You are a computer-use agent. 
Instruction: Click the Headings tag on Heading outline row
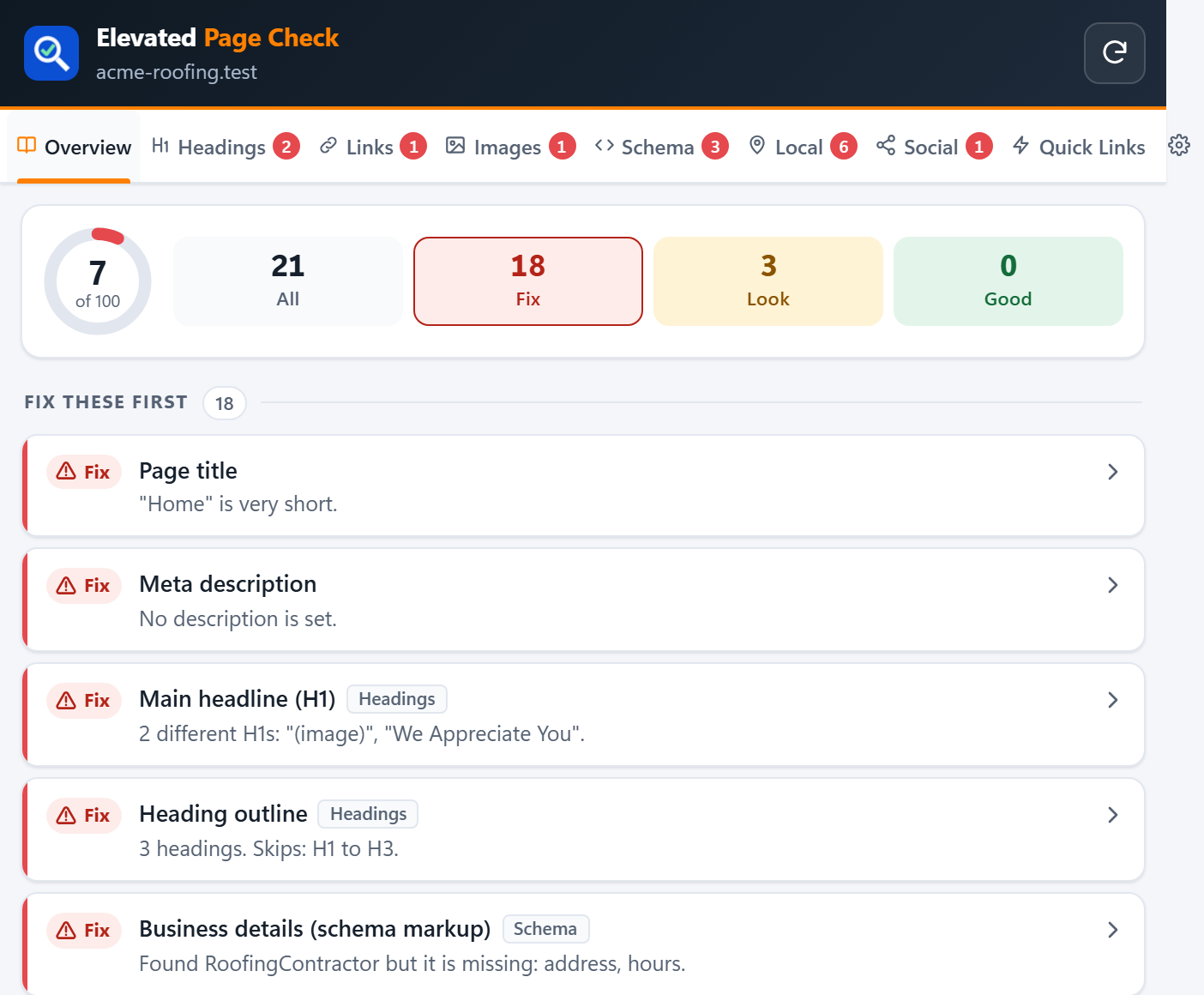(368, 814)
